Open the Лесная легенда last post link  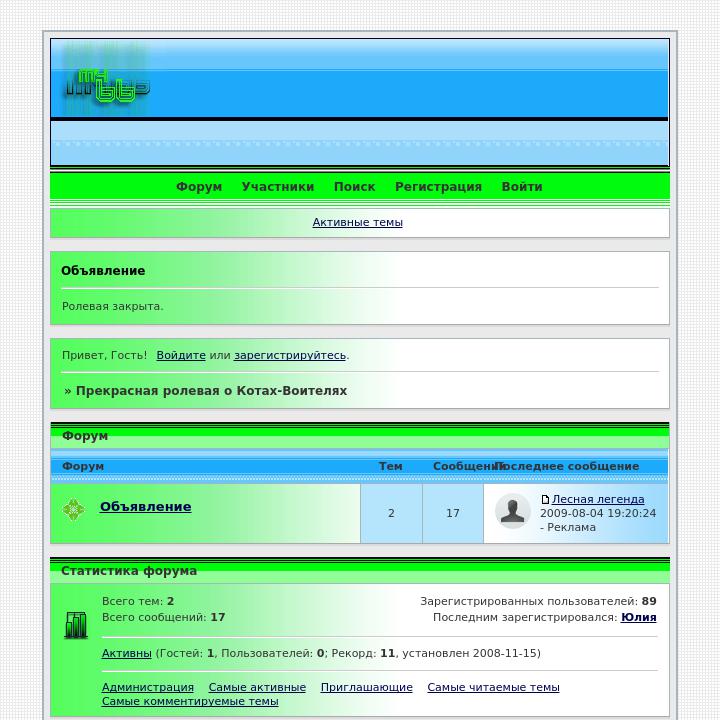point(598,499)
